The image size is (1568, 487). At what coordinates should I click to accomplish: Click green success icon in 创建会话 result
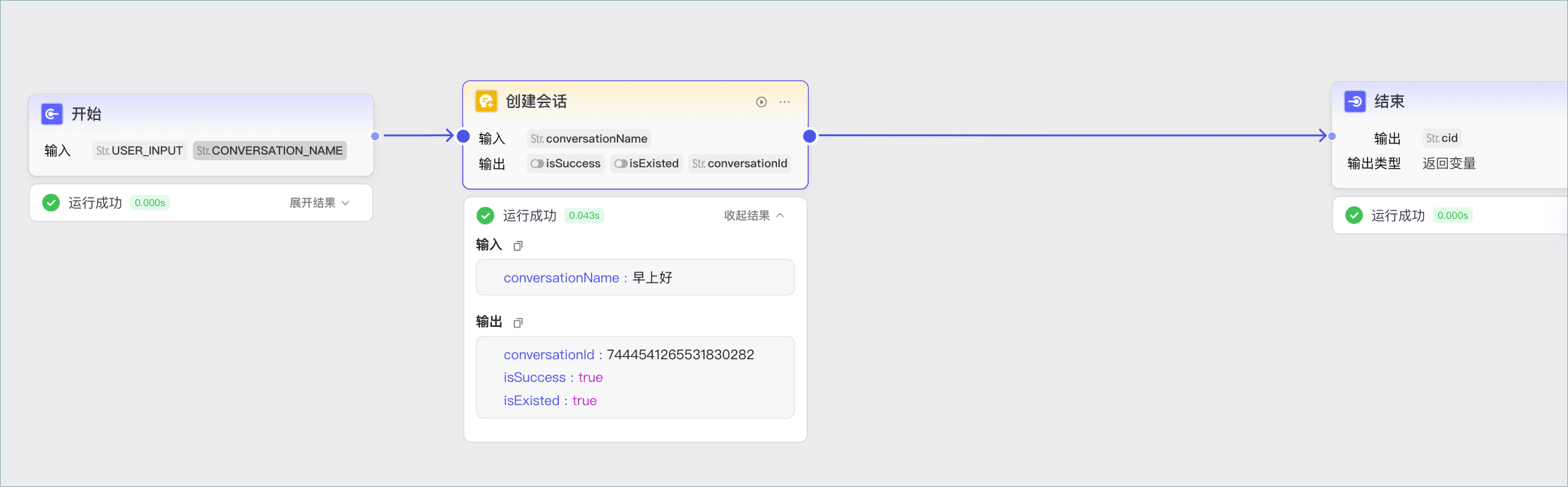[486, 215]
